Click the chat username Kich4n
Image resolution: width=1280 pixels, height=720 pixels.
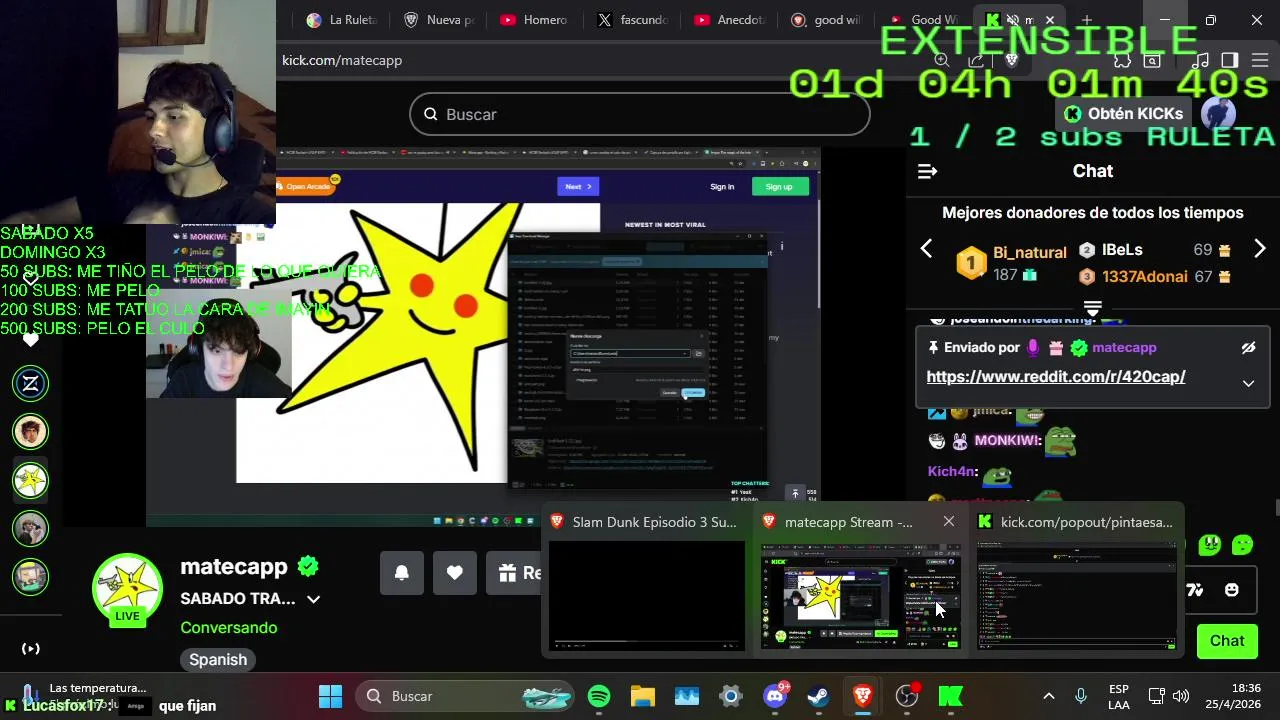tap(951, 471)
